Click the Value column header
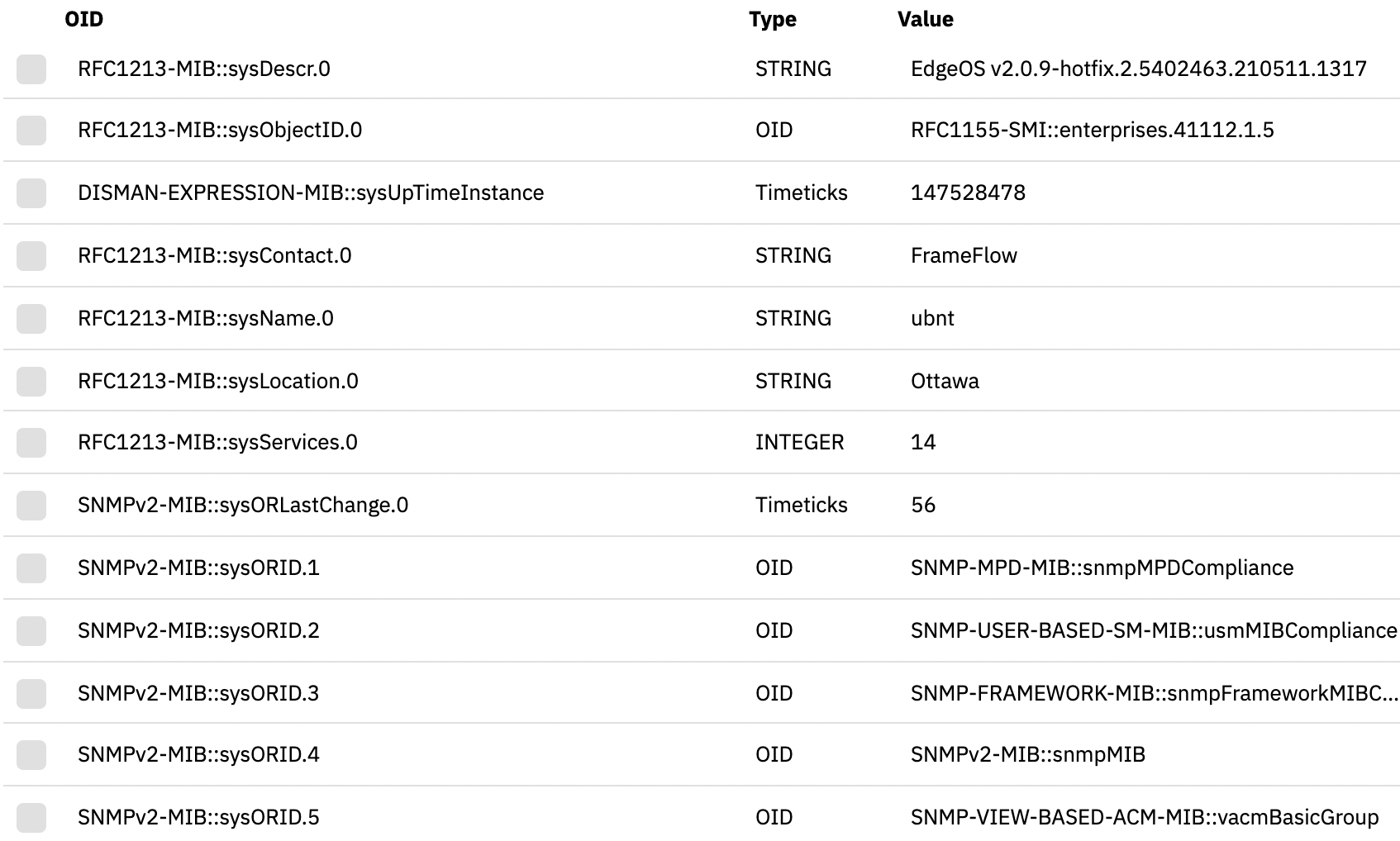Screen dimensions: 1400x841 coord(926,19)
